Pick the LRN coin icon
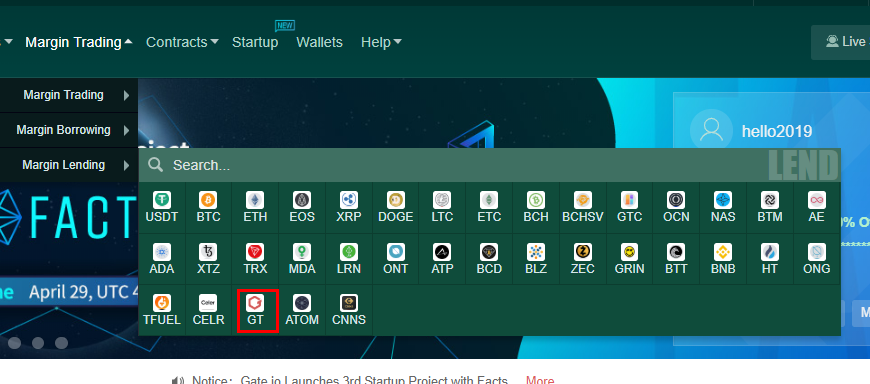Viewport: 870px width, 384px height. point(349,252)
